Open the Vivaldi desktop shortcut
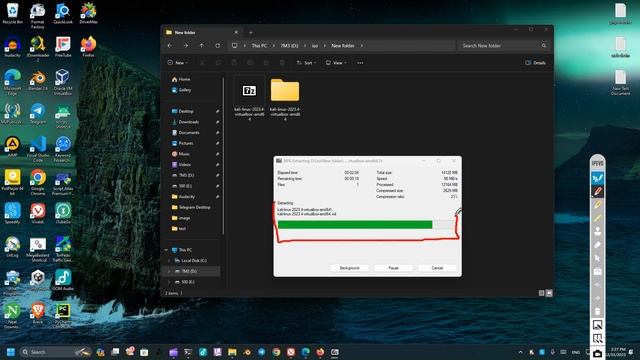Image resolution: width=640 pixels, height=360 pixels. (38, 214)
